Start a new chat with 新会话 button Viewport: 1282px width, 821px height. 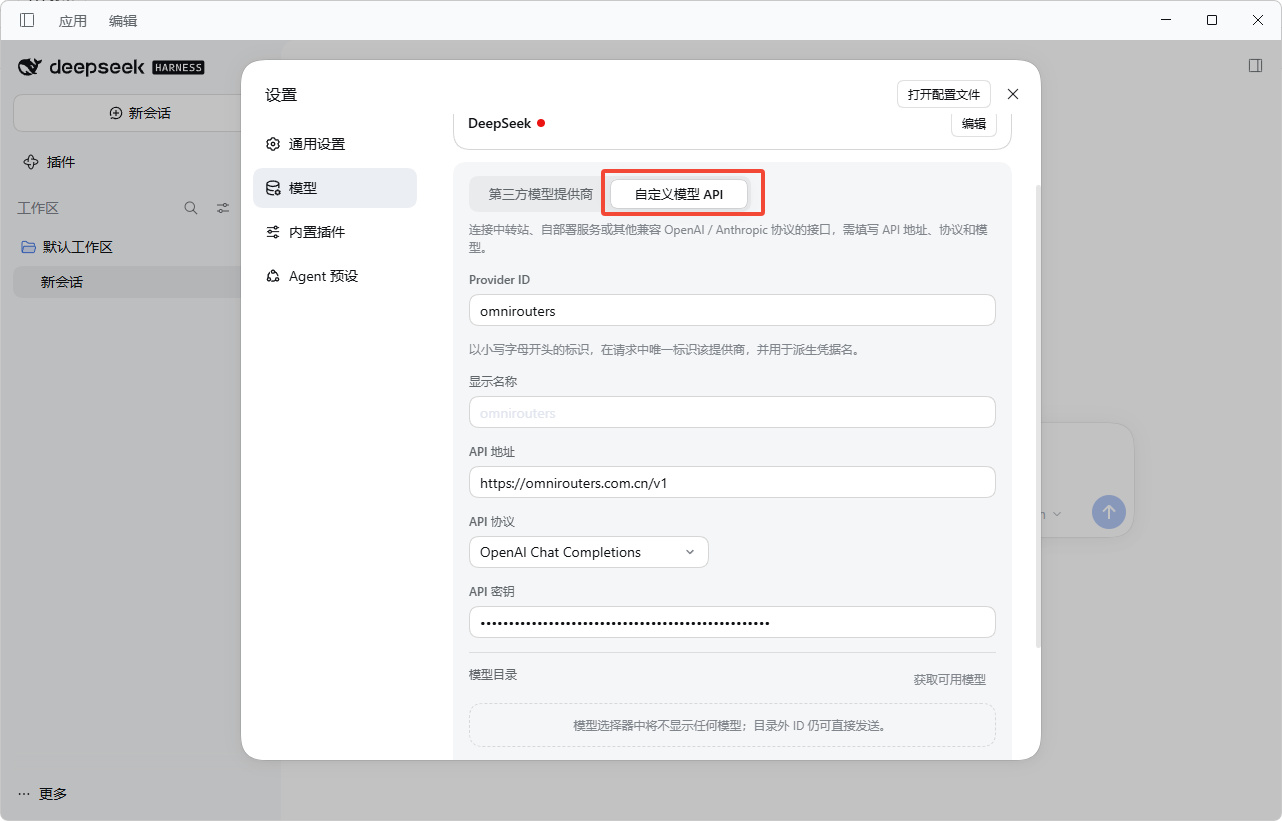140,113
